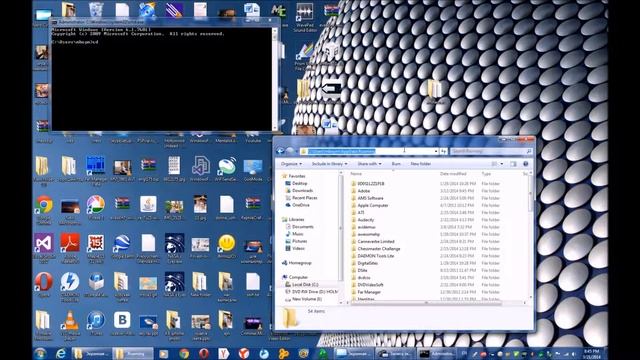Click Burn button in Explorer toolbar
Image resolution: width=640 pixels, height=360 pixels.
396,164
